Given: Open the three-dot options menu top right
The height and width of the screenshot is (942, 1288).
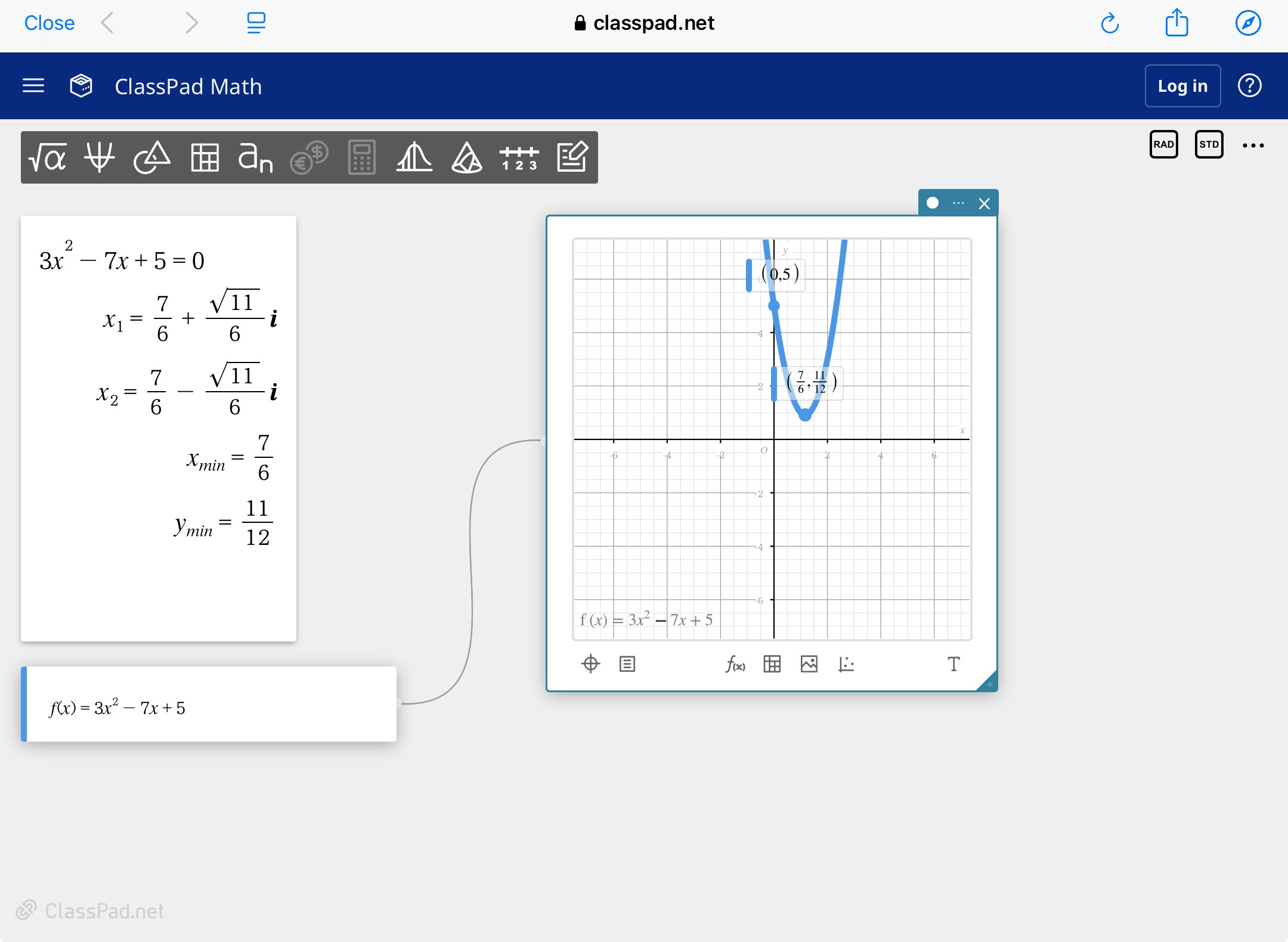Looking at the screenshot, I should pyautogui.click(x=1253, y=145).
